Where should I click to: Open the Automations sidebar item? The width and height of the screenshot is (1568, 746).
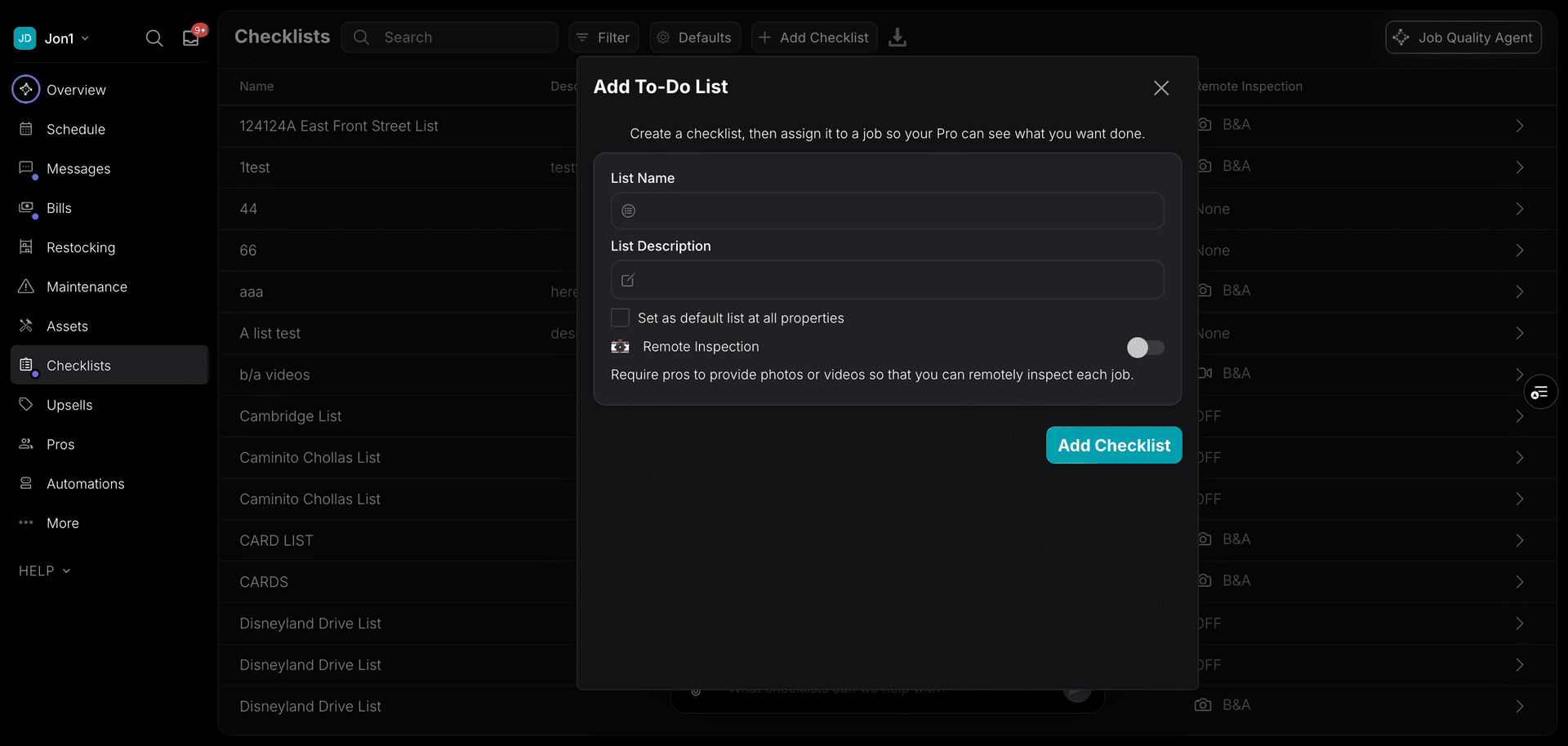coord(85,483)
